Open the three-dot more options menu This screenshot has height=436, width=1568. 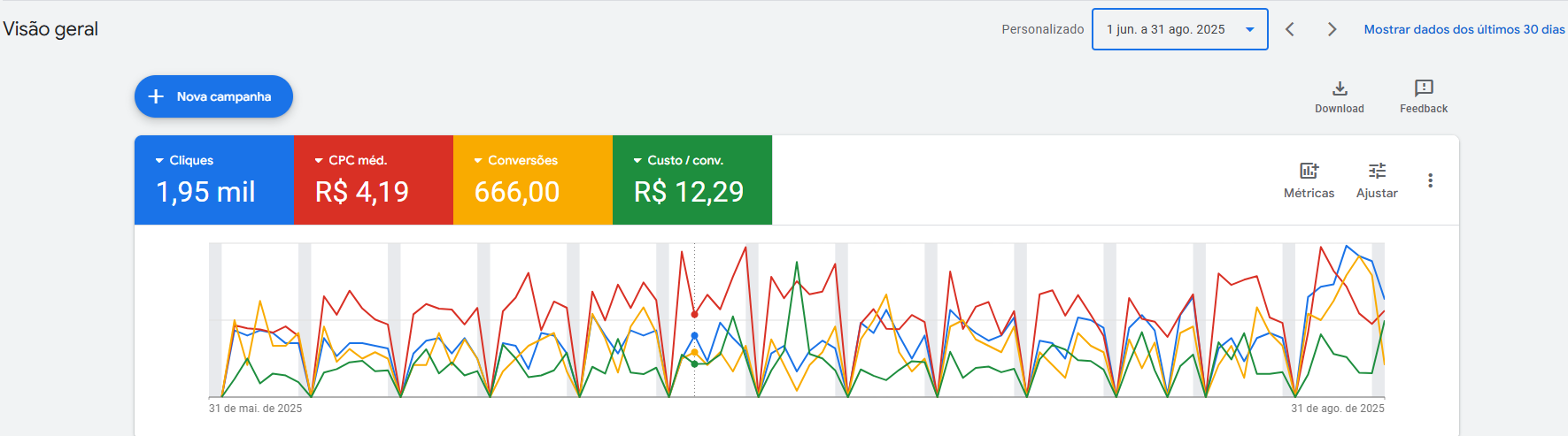[1430, 180]
